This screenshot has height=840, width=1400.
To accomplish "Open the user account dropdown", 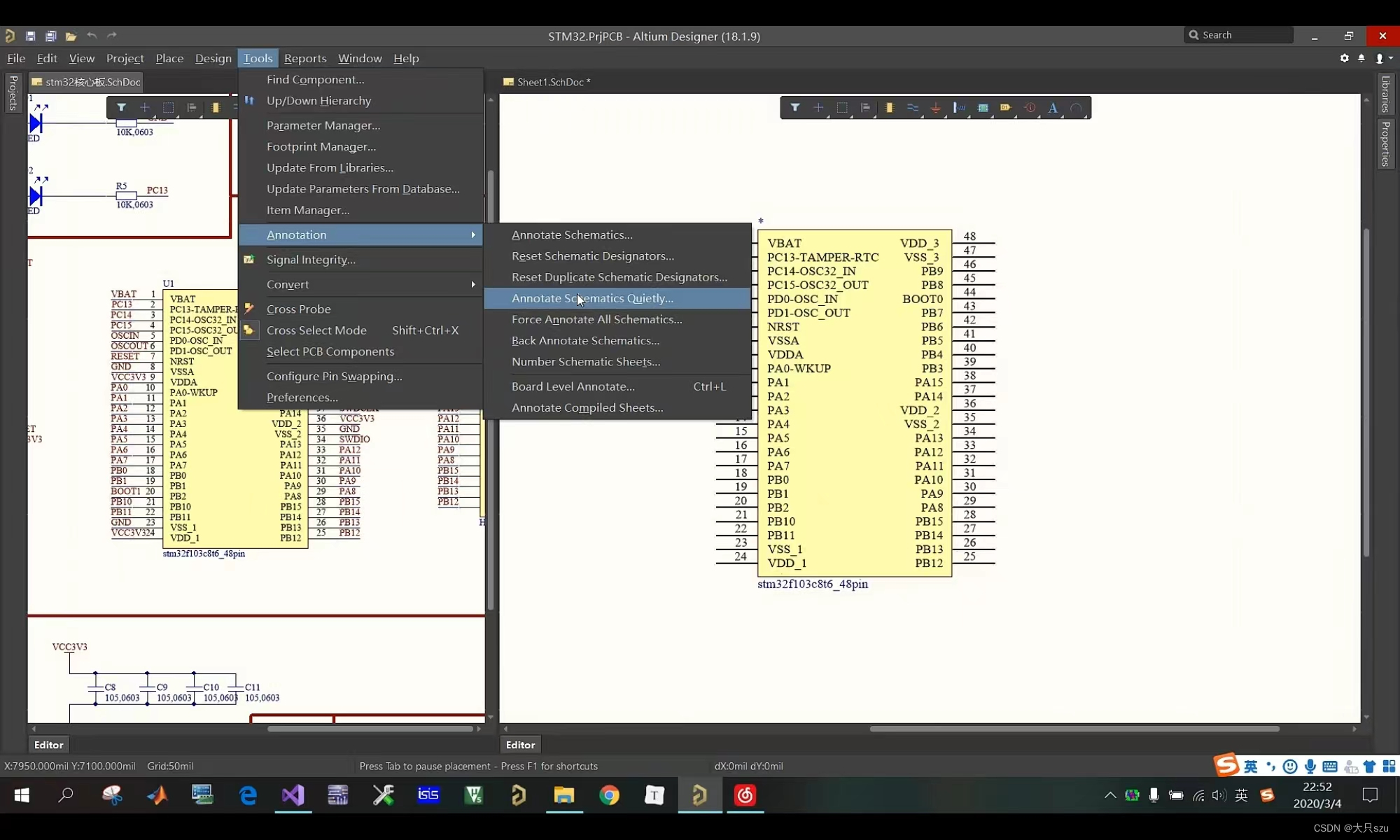I will pyautogui.click(x=1383, y=58).
